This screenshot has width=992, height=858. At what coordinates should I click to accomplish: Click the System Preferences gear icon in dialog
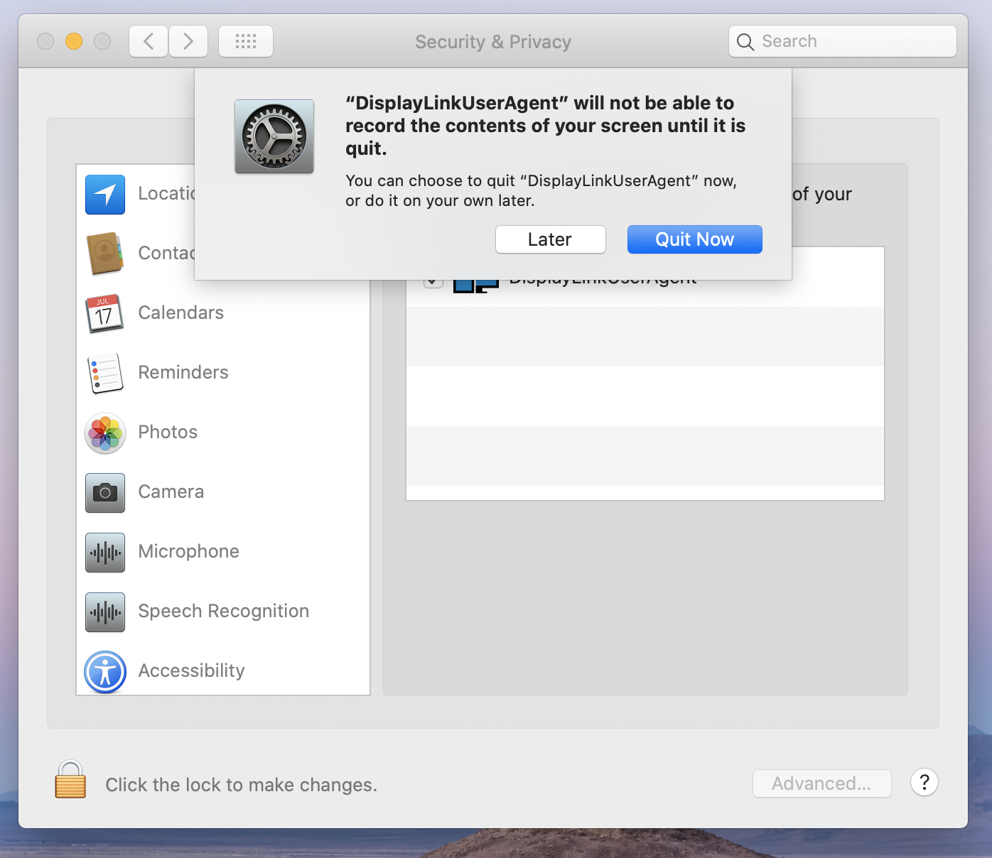coord(274,136)
